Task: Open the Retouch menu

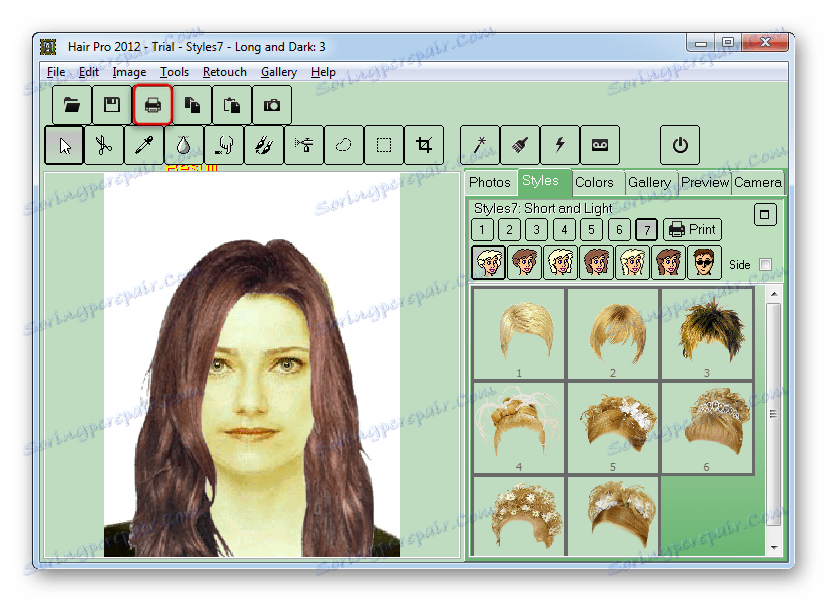Action: tap(224, 72)
